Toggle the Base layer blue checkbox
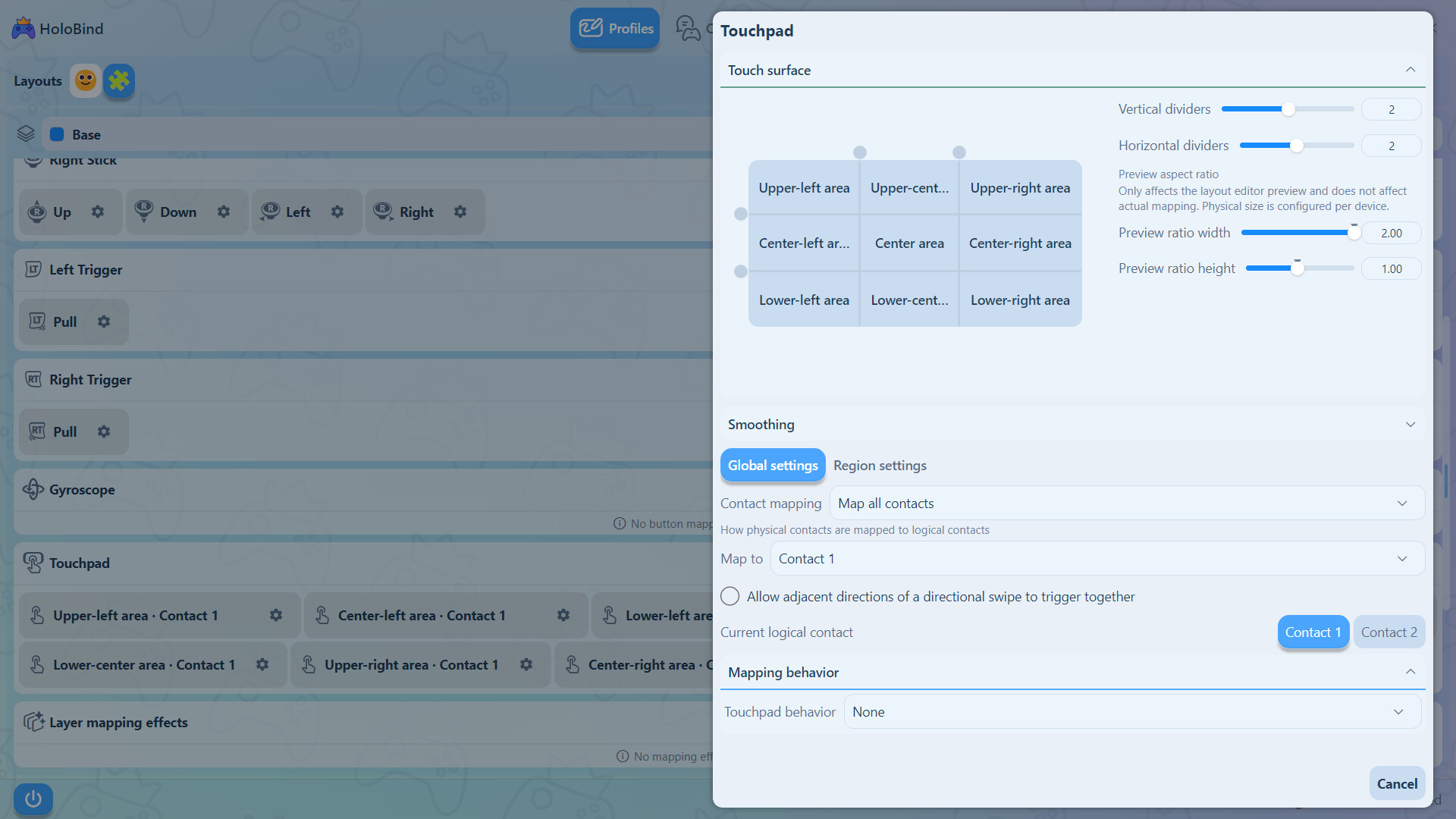 pos(57,134)
